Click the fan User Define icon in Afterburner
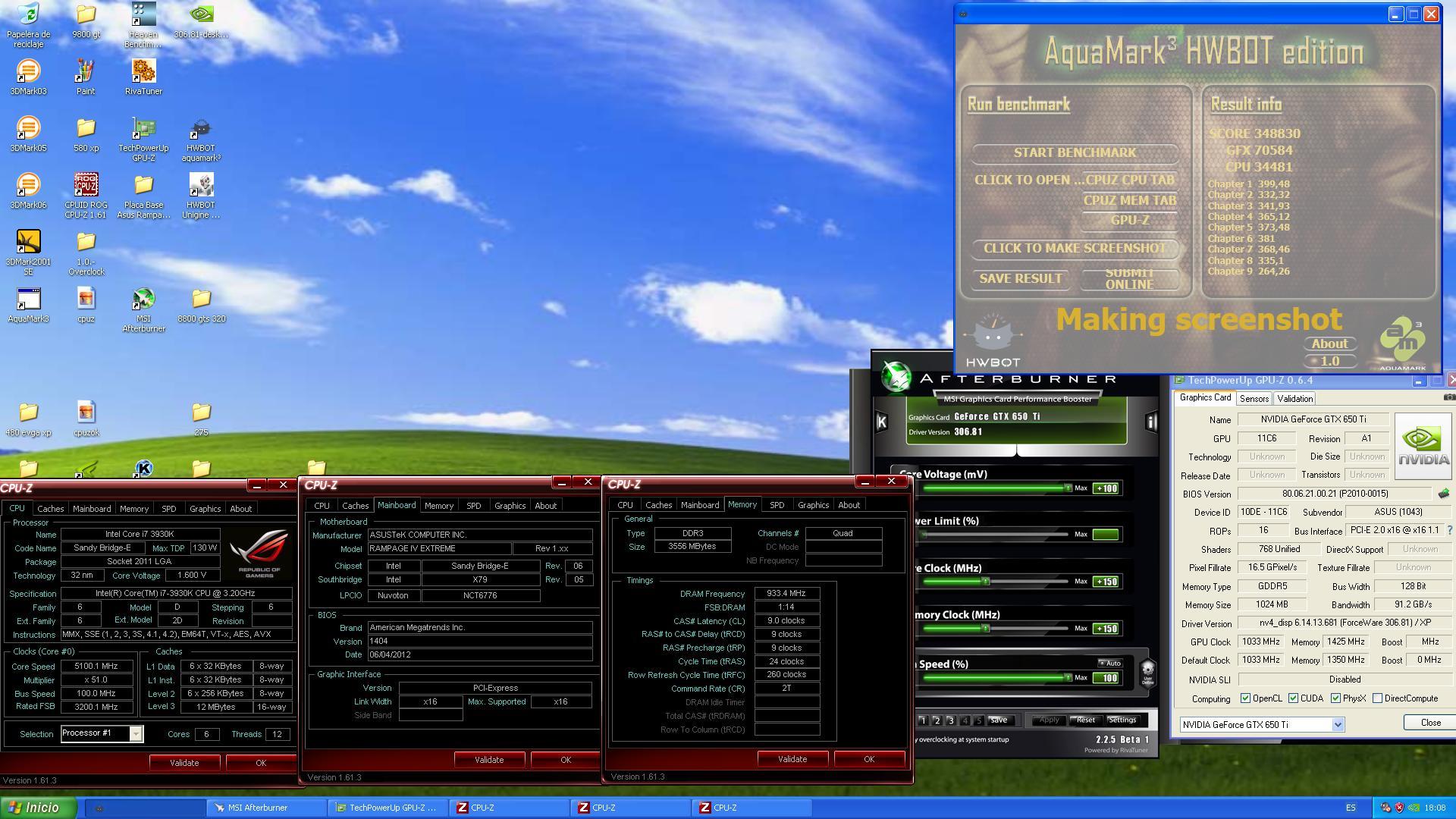The height and width of the screenshot is (819, 1456). [1147, 672]
